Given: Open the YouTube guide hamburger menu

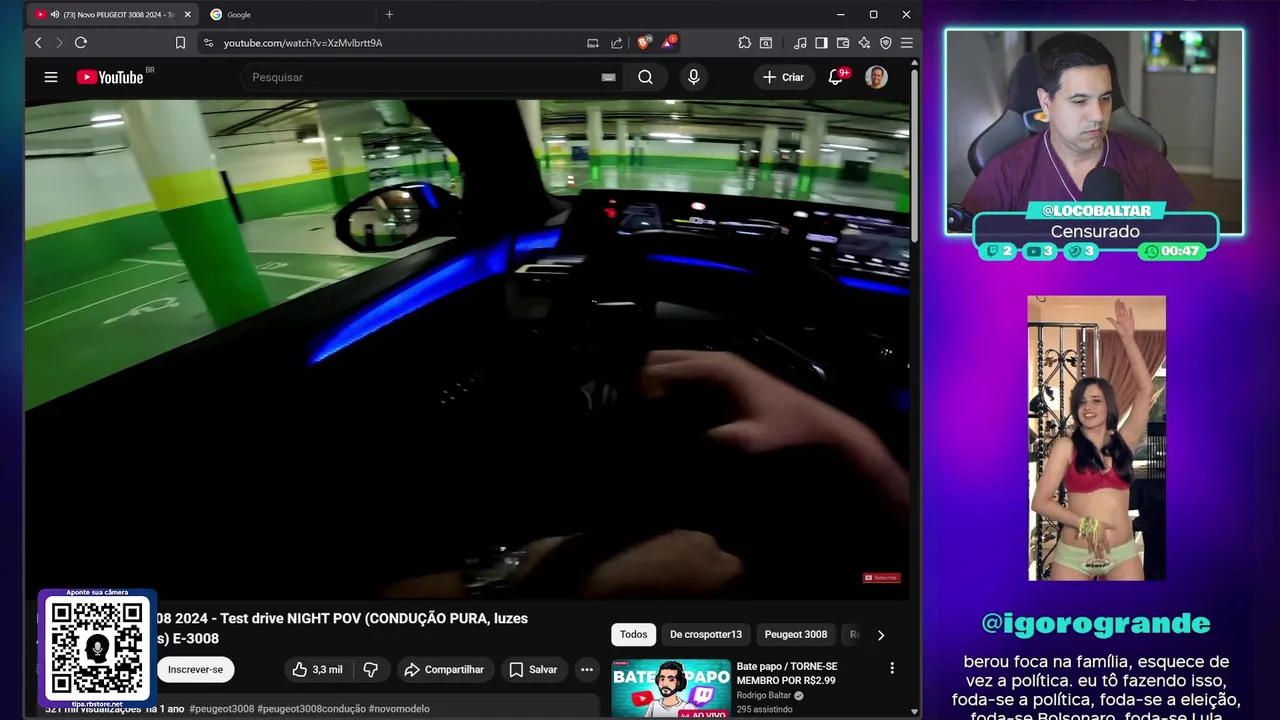Looking at the screenshot, I should [x=51, y=77].
